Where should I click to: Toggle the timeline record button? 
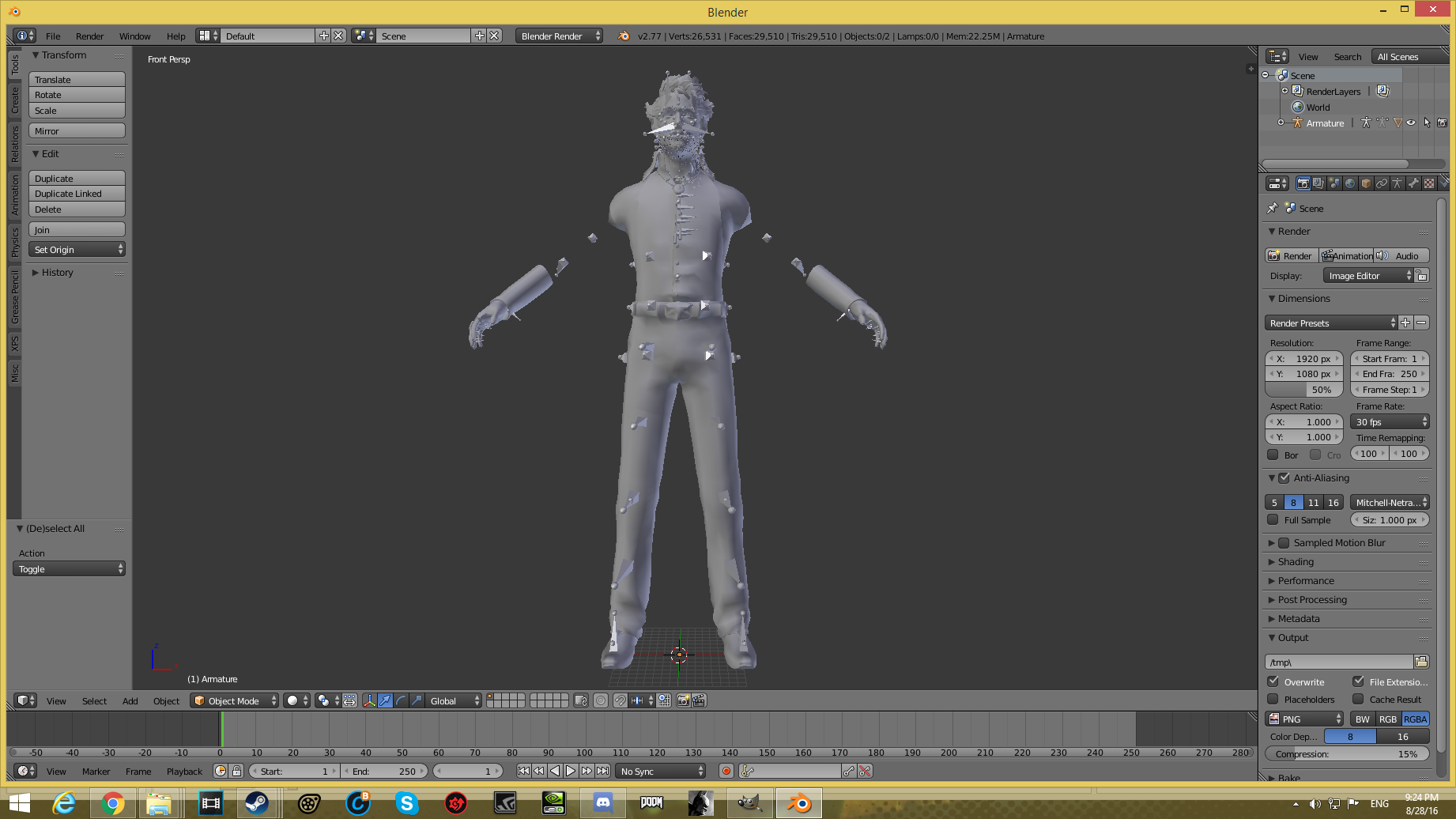tap(726, 771)
